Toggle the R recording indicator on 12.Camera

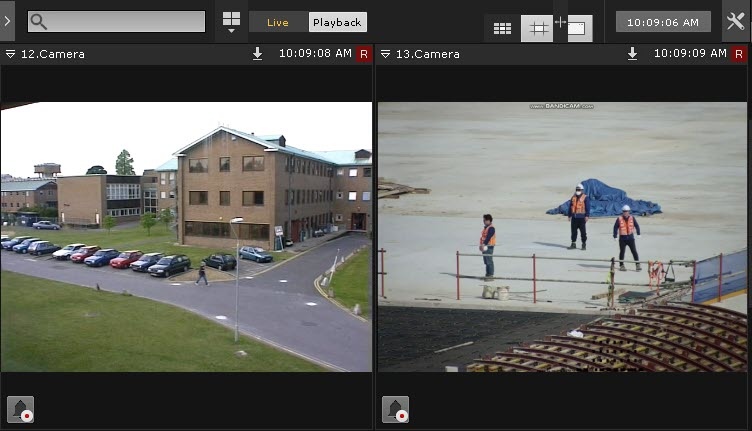tap(364, 54)
